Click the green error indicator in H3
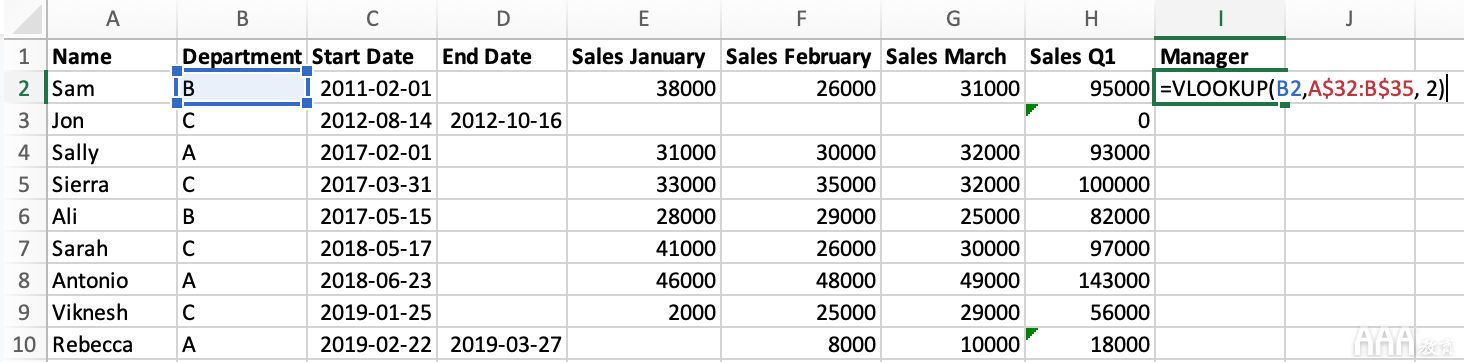 [x=1032, y=109]
